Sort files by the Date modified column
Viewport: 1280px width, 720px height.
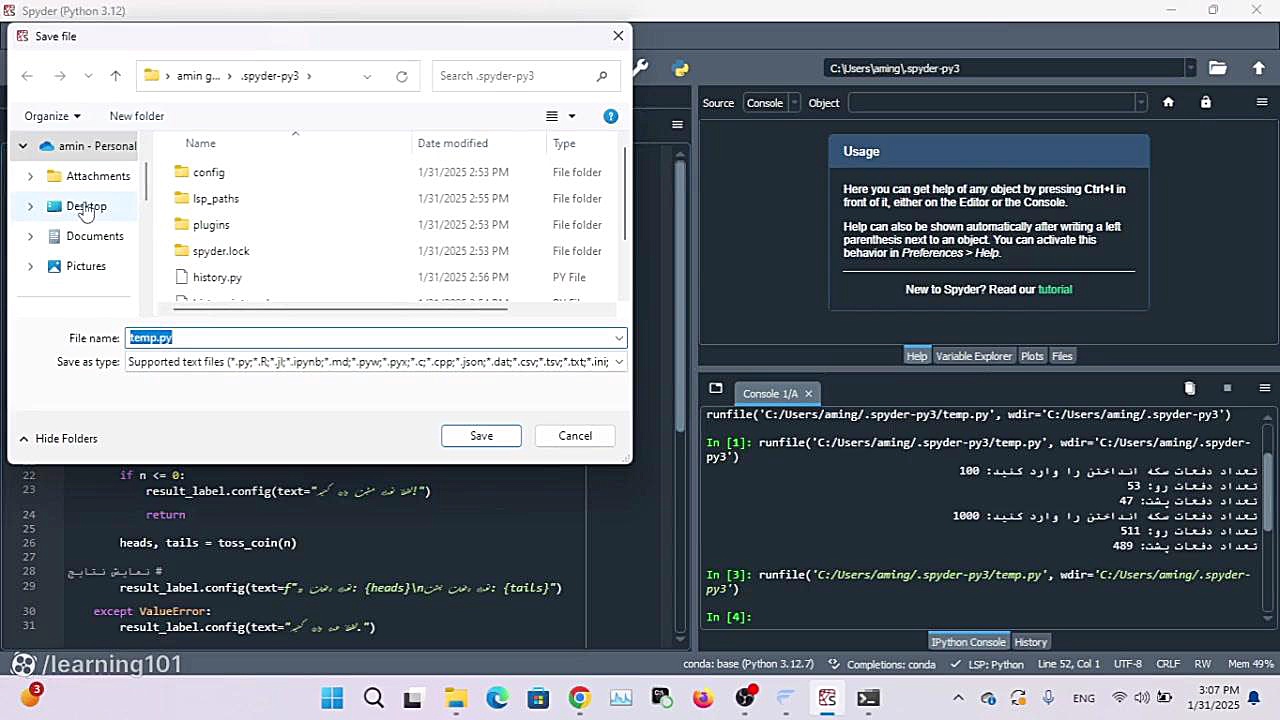(x=453, y=143)
